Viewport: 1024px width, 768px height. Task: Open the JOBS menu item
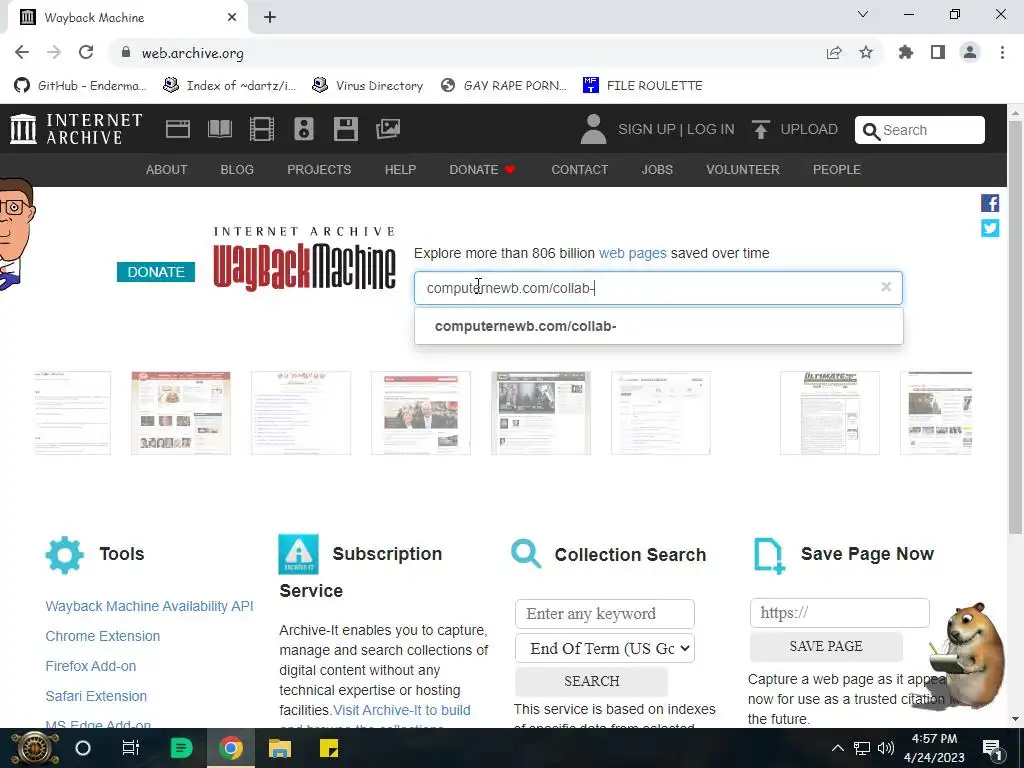coord(657,170)
